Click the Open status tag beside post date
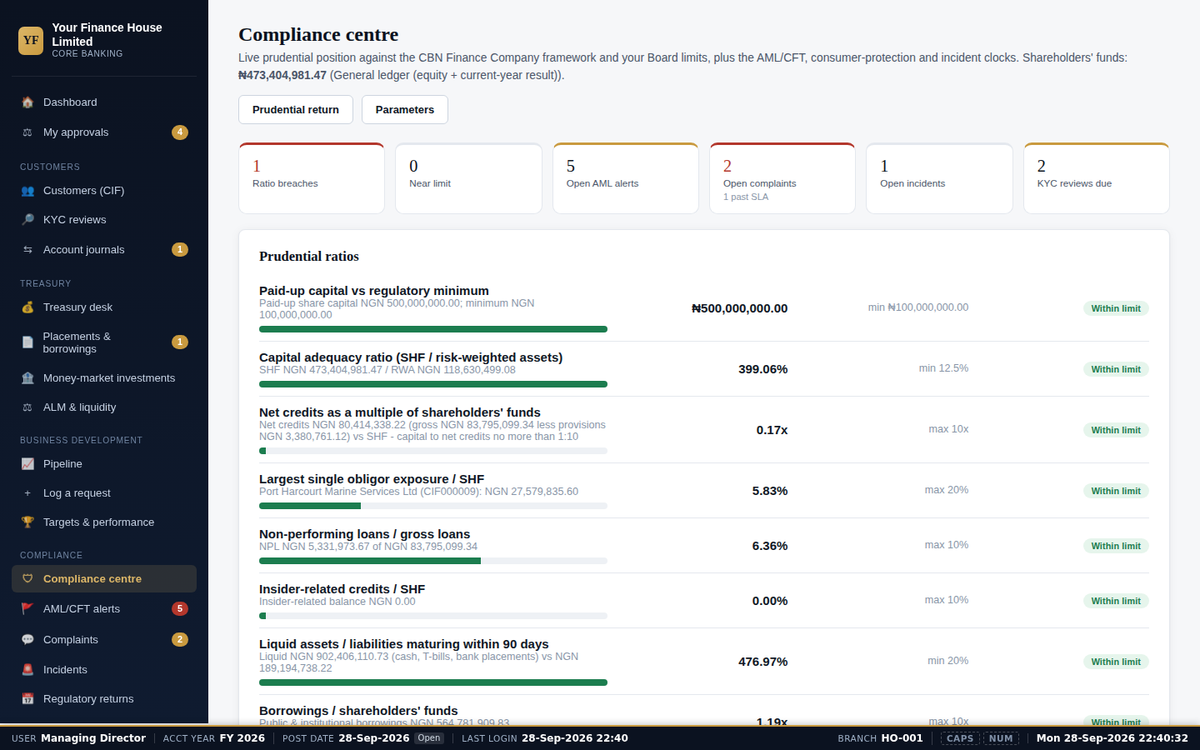Image resolution: width=1200 pixels, height=750 pixels. 429,738
